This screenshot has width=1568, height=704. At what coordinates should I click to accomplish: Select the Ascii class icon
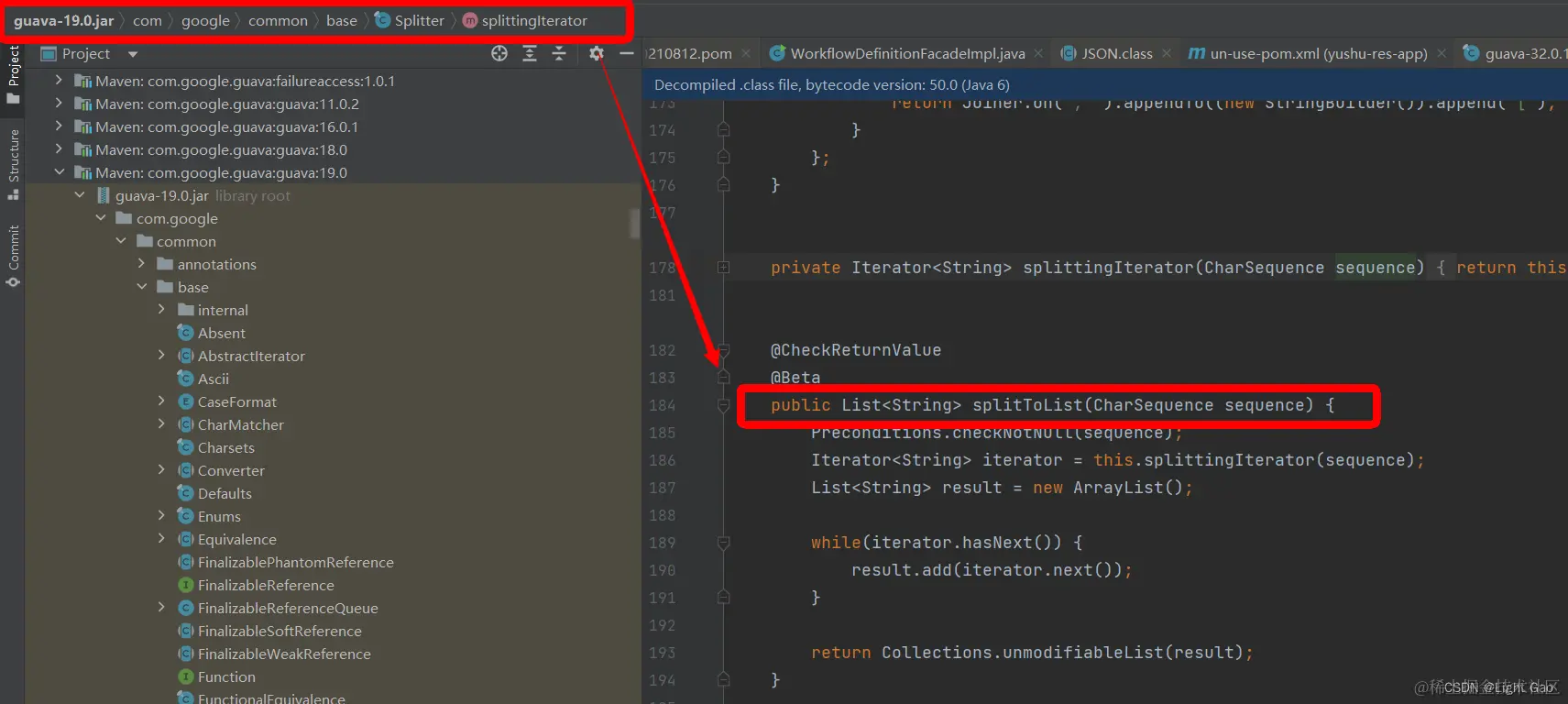point(185,379)
